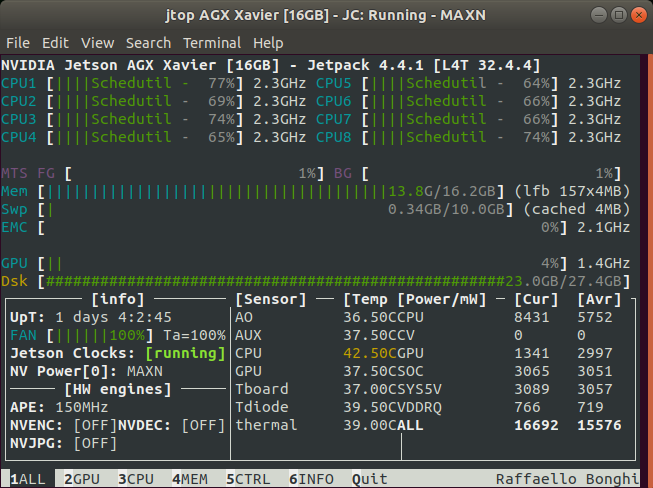Viewport: 653px width, 488px height.
Task: Click the NVENC [OFF] status
Action: coord(95,425)
